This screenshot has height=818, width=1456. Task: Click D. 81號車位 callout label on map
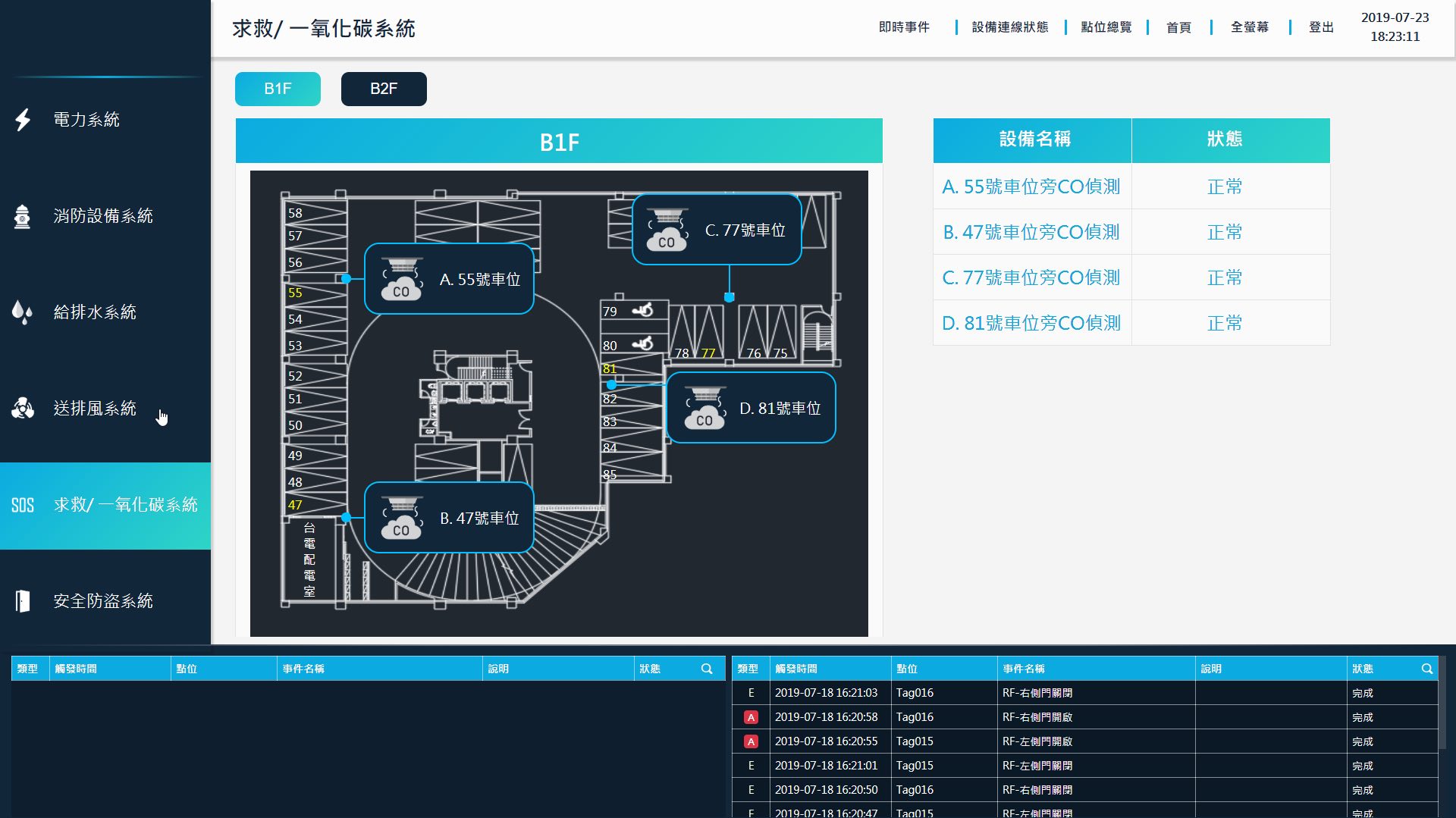click(x=780, y=409)
